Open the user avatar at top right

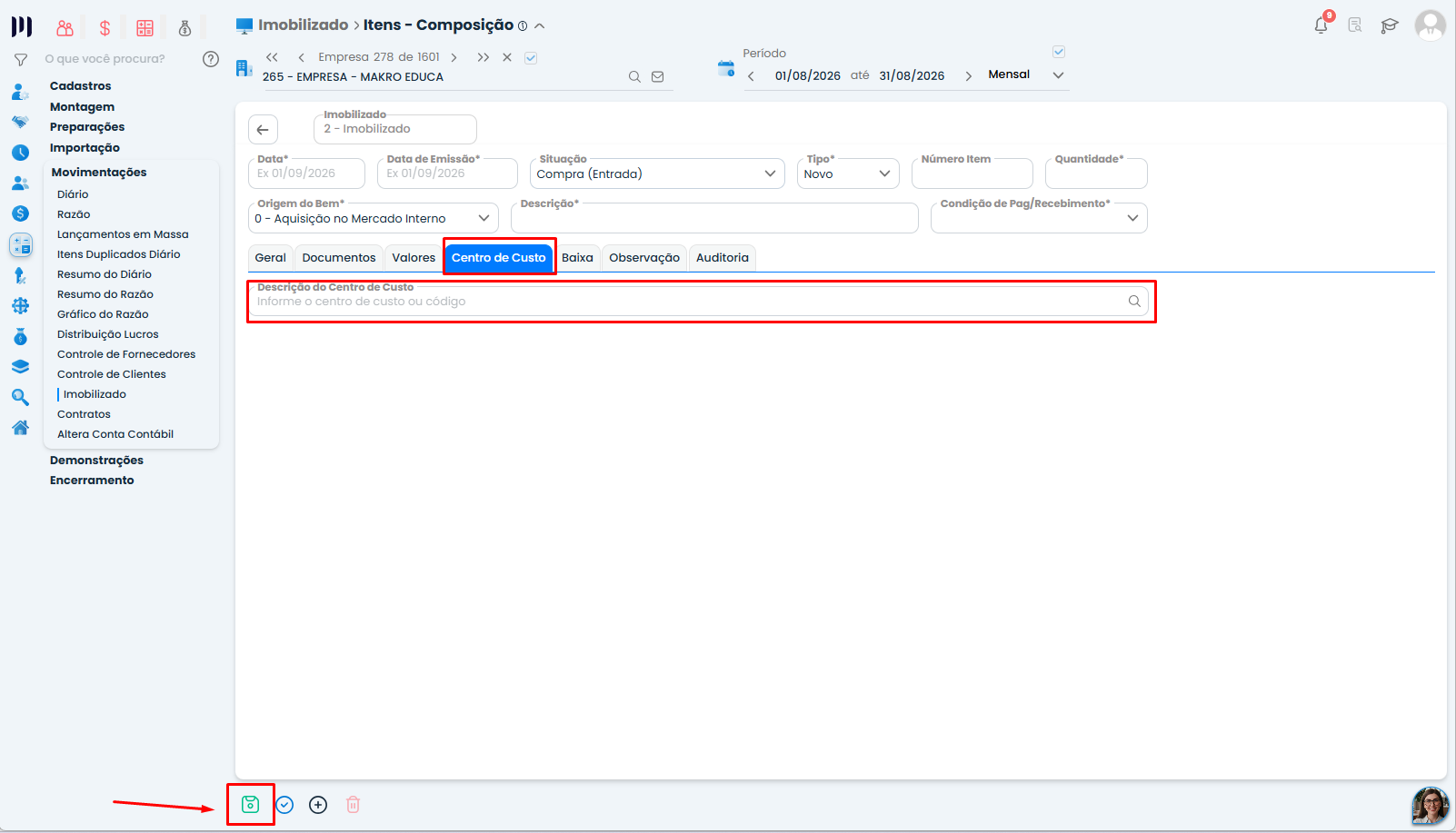pyautogui.click(x=1430, y=25)
